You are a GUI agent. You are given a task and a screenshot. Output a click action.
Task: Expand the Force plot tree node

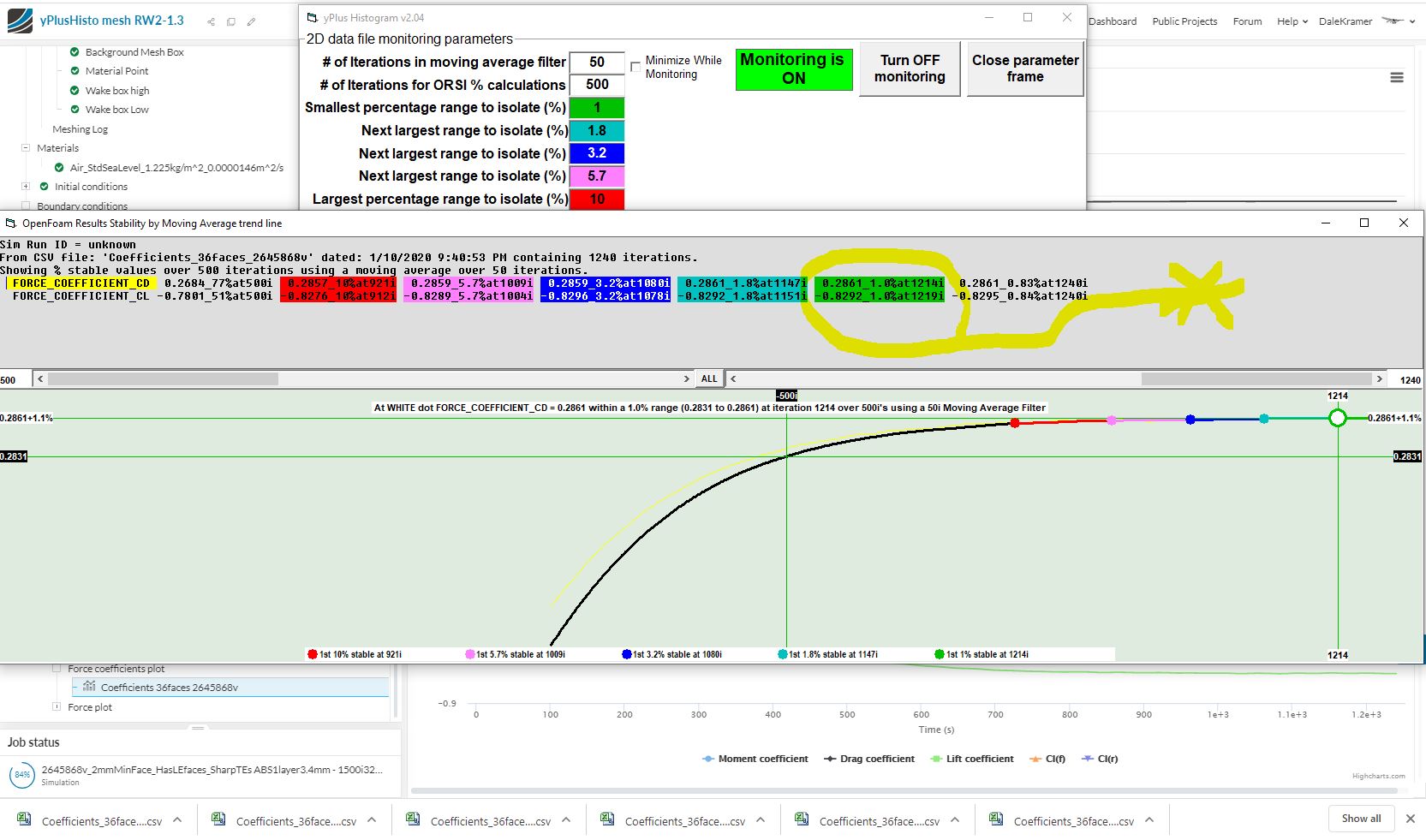[x=57, y=707]
